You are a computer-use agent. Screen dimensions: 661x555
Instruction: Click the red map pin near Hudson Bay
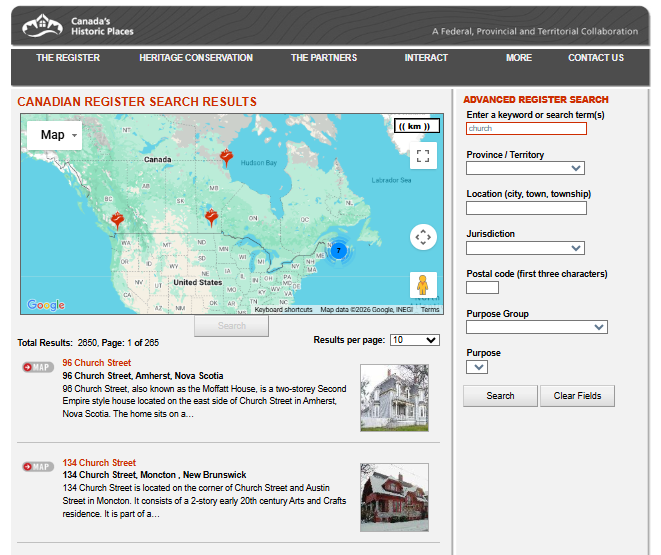[x=227, y=157]
